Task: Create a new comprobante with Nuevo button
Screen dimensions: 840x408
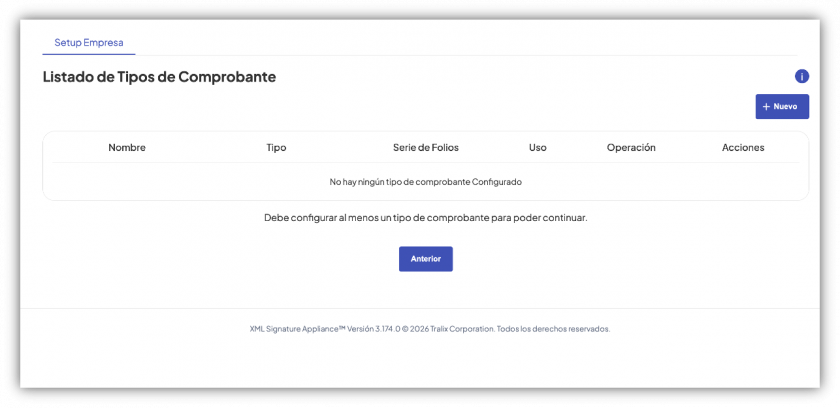Action: click(782, 107)
